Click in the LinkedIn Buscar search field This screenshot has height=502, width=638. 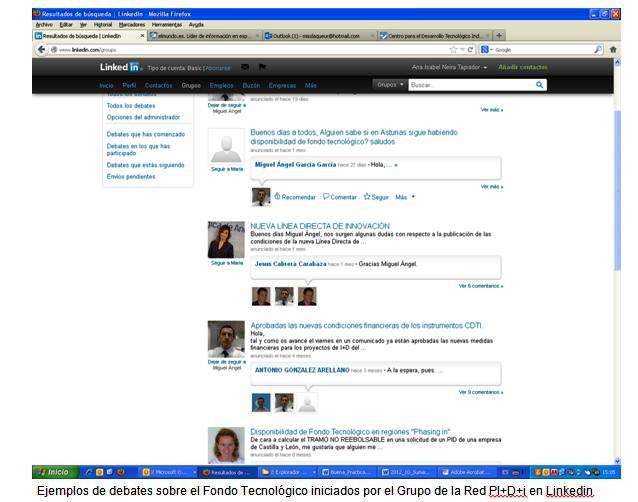click(x=471, y=85)
